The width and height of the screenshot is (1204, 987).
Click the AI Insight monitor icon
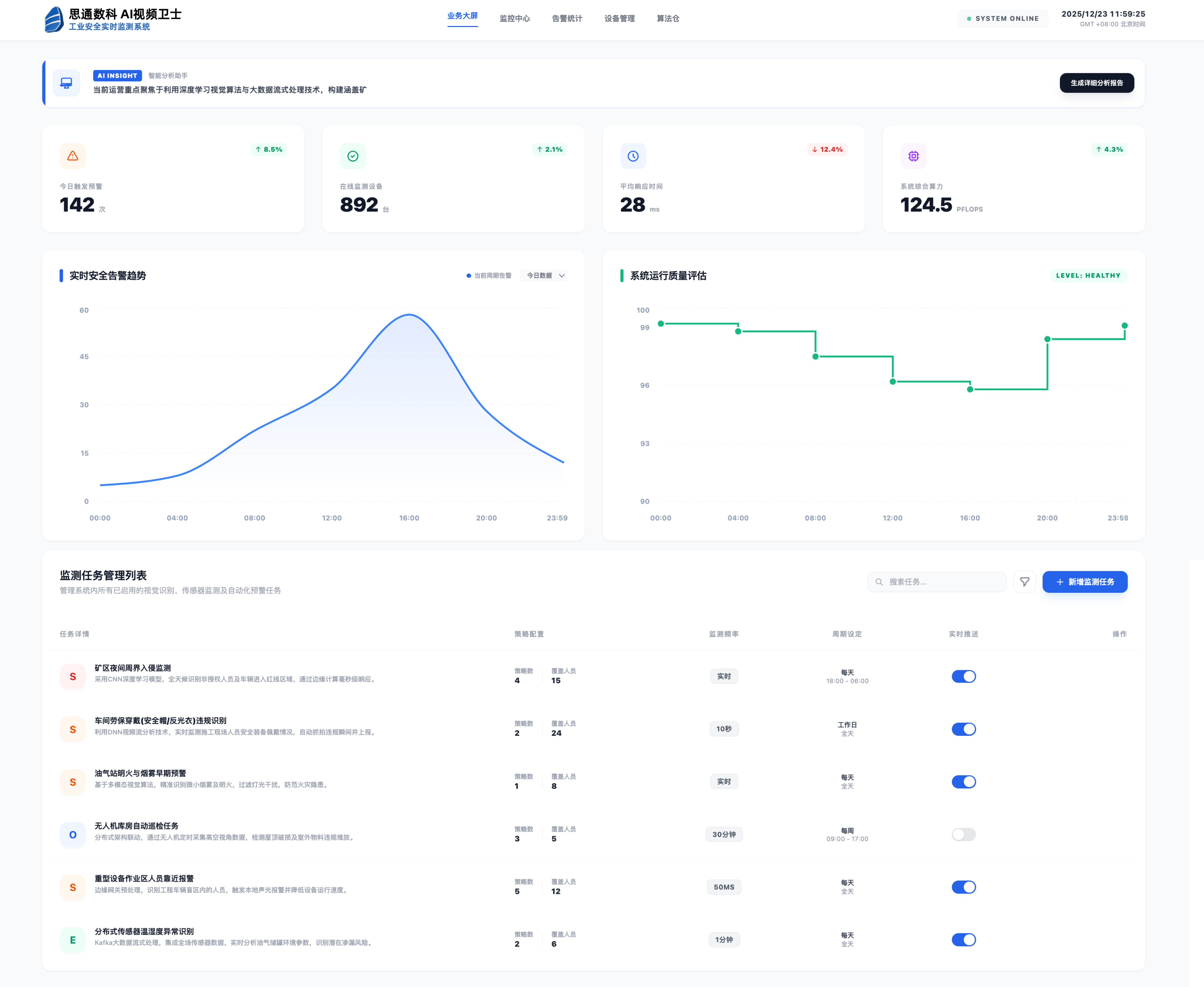coord(66,83)
